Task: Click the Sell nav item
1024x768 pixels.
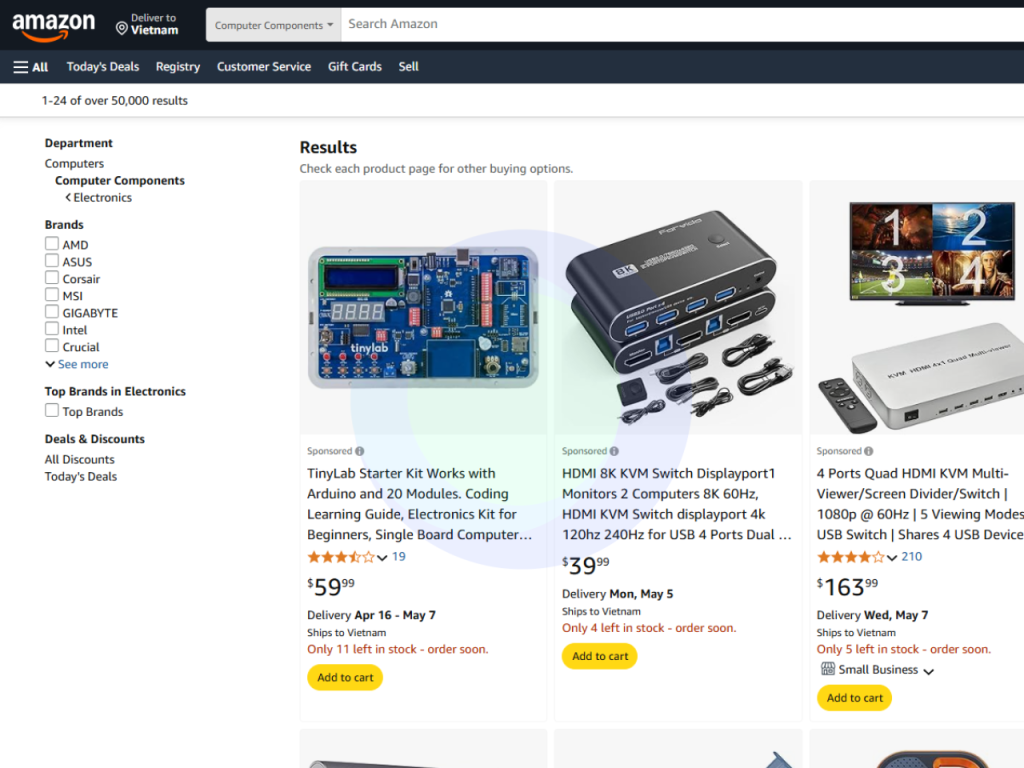Action: 408,67
